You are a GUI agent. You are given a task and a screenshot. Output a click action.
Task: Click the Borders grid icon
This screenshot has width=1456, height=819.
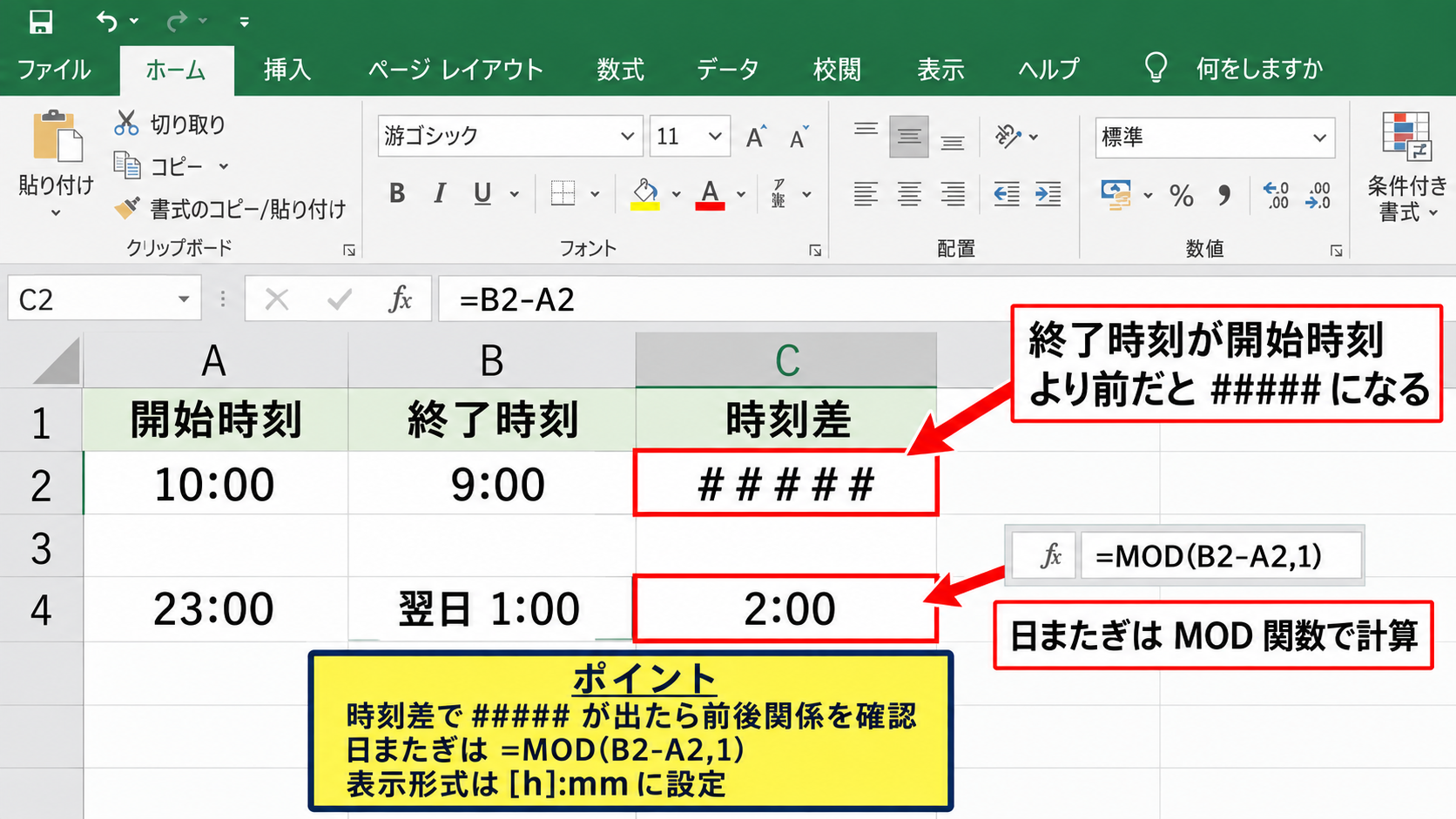click(563, 192)
